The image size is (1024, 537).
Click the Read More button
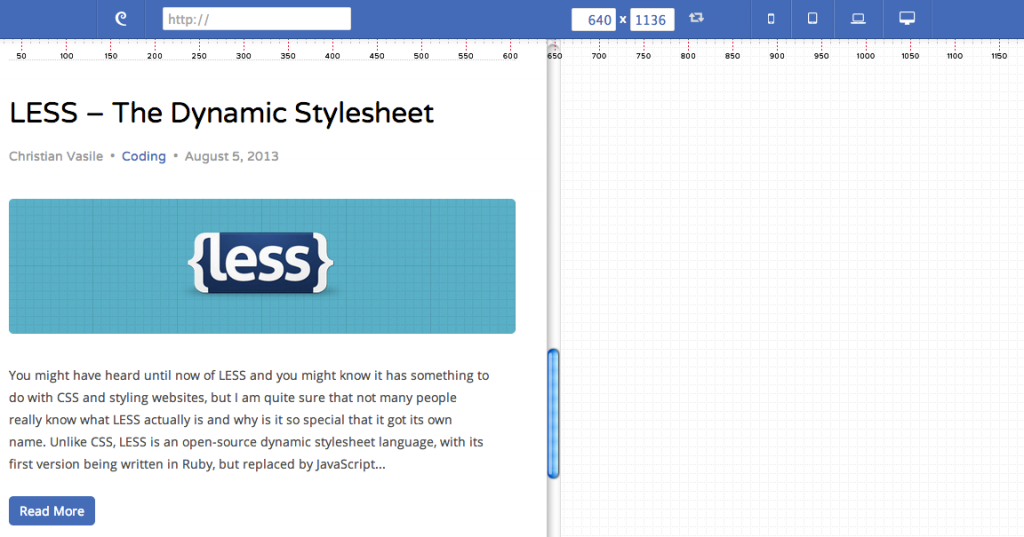(52, 511)
